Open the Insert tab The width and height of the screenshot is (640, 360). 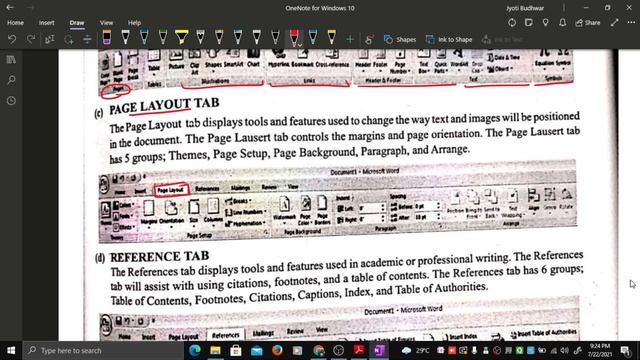pyautogui.click(x=47, y=23)
